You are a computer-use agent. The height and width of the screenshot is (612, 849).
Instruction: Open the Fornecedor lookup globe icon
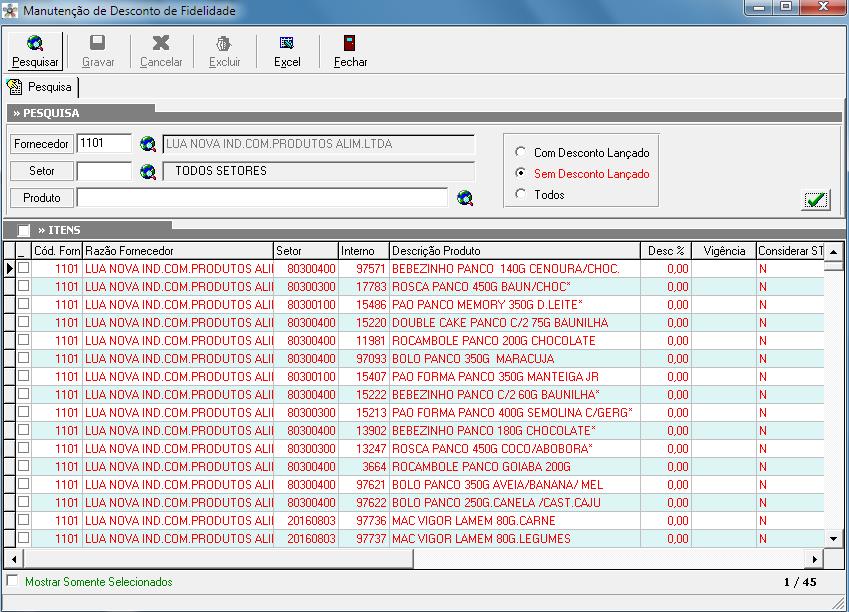click(x=147, y=144)
